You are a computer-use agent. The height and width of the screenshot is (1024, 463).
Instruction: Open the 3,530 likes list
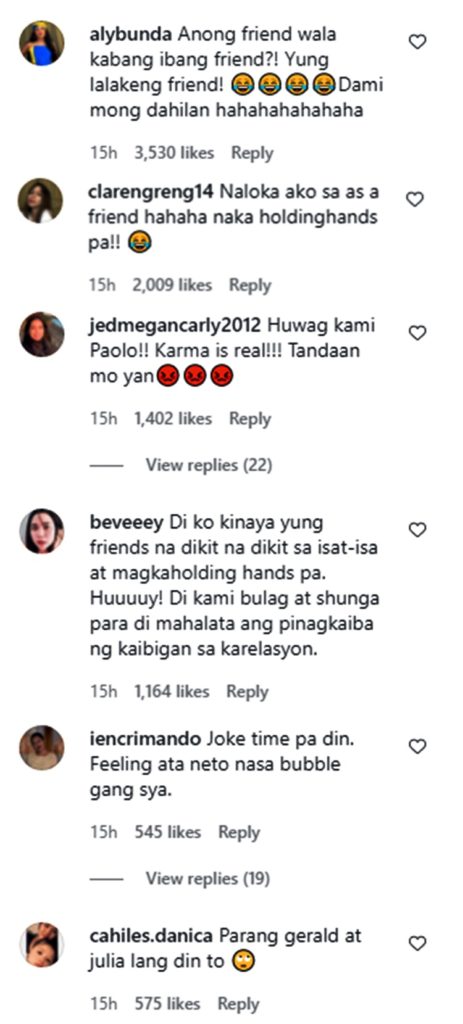coord(174,153)
